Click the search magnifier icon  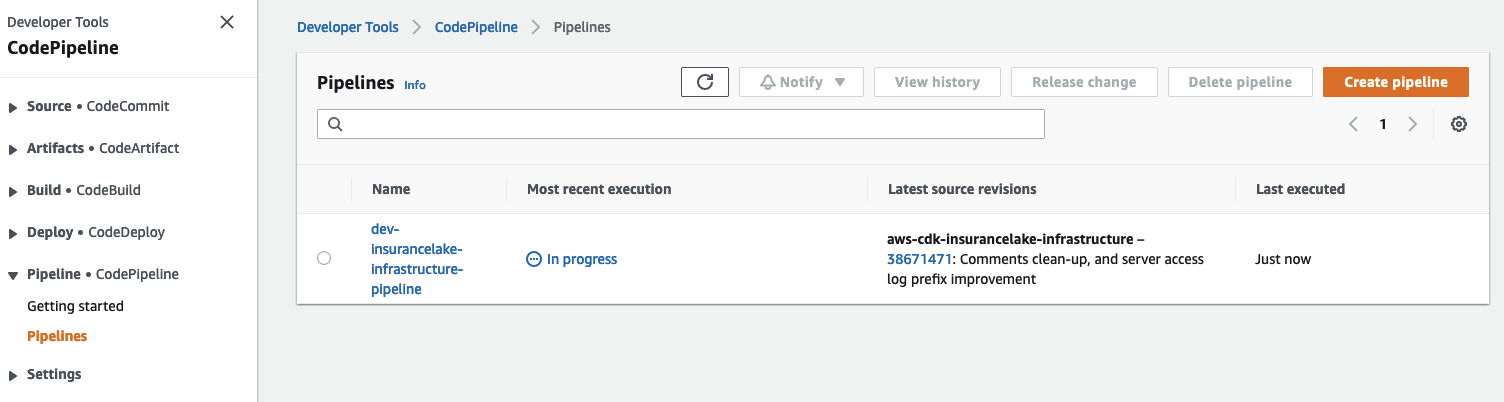[x=335, y=124]
